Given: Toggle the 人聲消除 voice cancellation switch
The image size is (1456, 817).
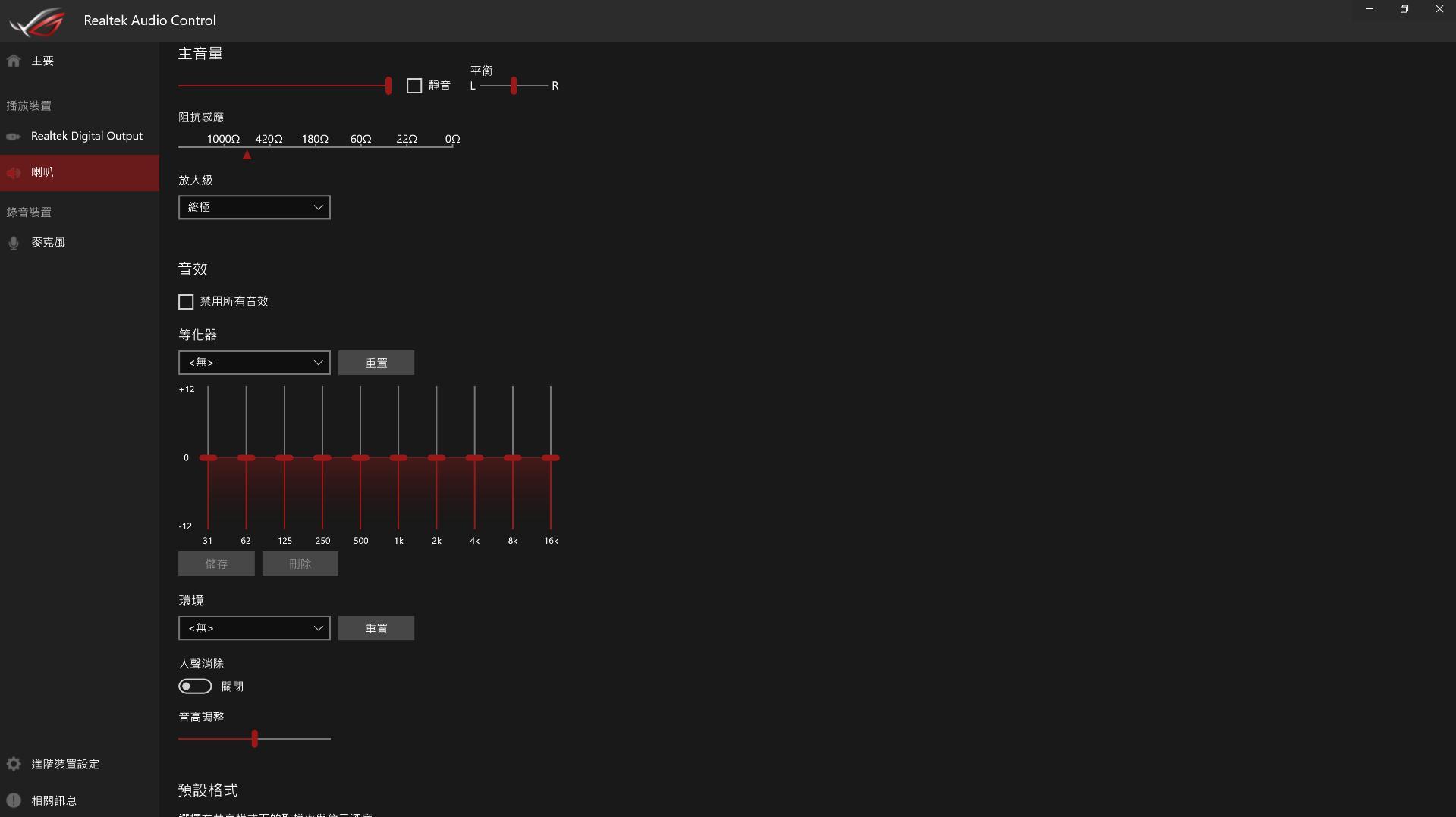Looking at the screenshot, I should (195, 687).
